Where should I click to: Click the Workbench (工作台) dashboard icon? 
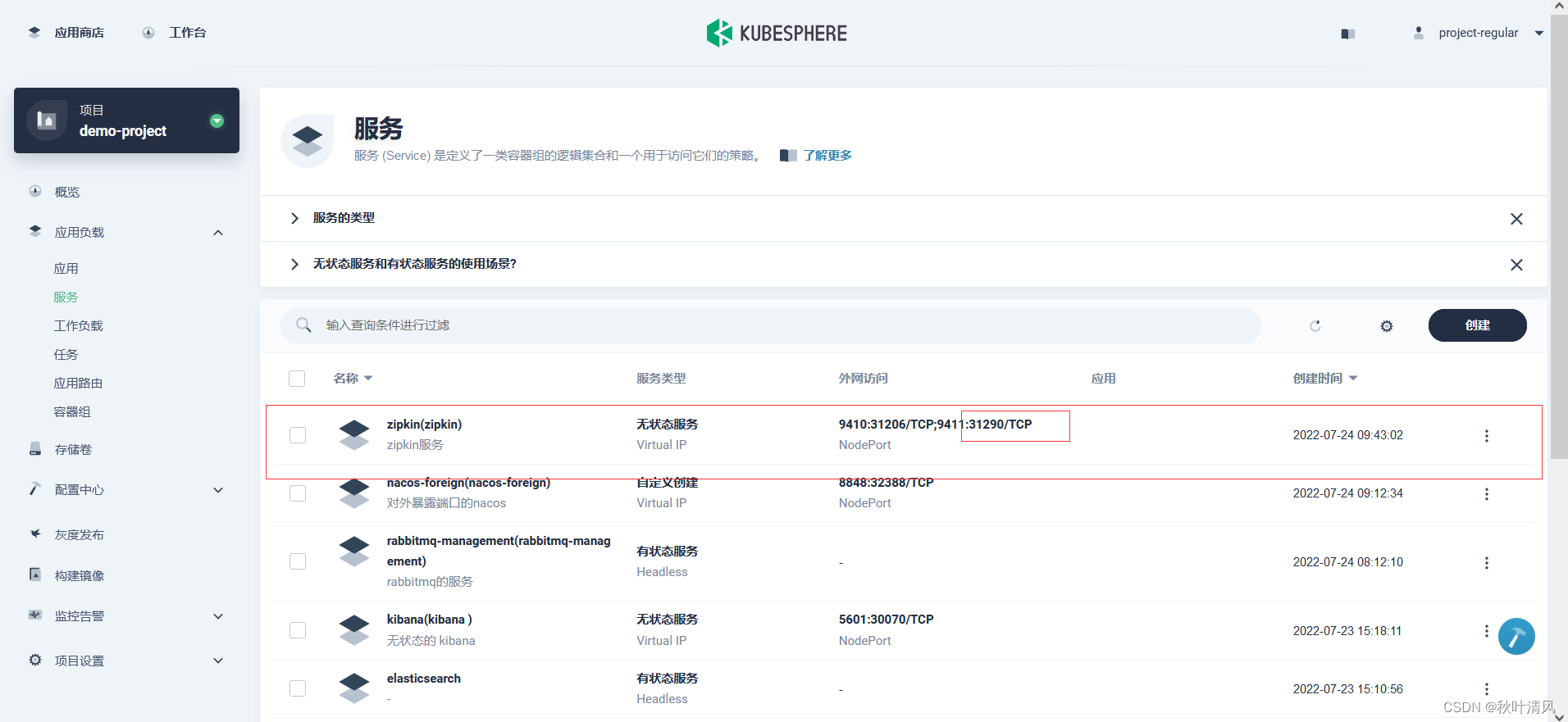tap(148, 33)
